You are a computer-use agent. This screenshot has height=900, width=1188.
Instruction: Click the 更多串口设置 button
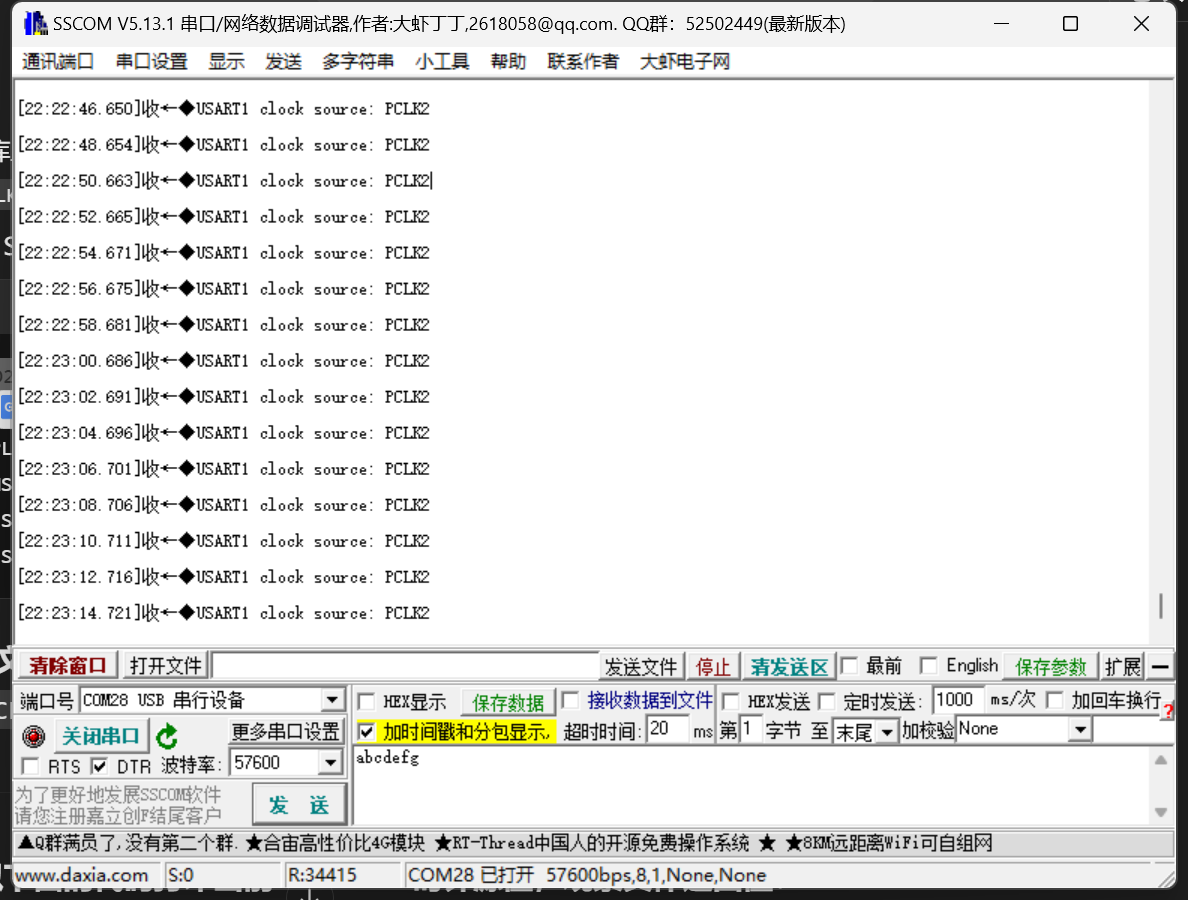point(285,732)
